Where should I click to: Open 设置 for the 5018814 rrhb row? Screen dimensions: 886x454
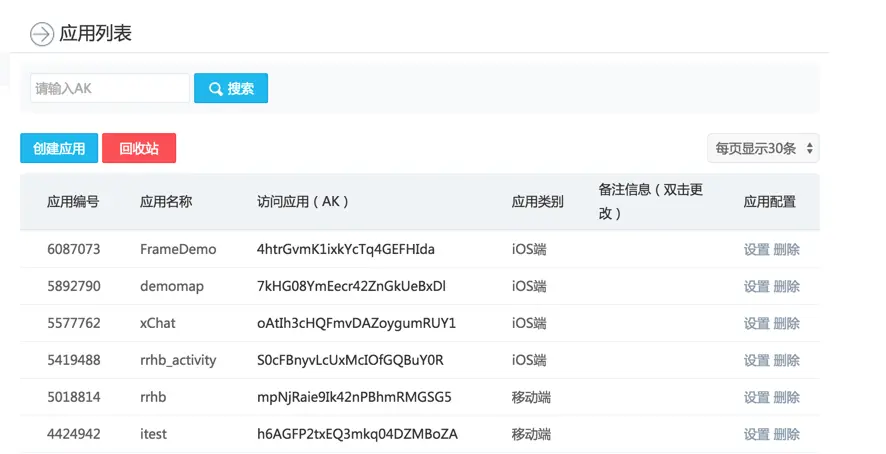coord(757,397)
